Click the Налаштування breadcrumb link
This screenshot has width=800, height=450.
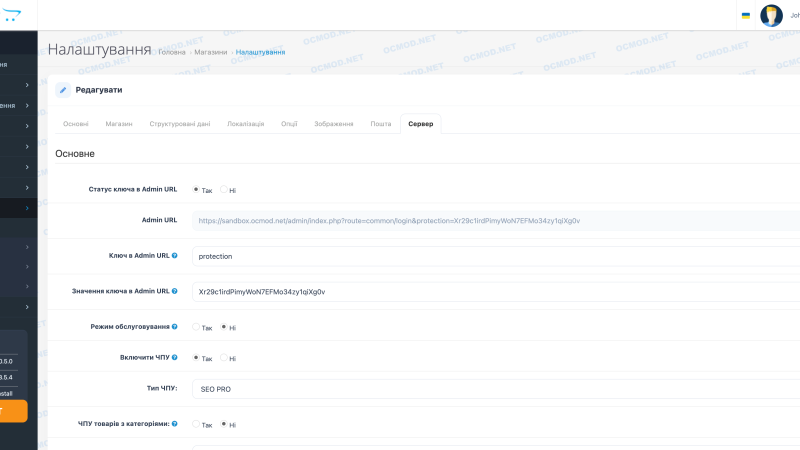pos(260,52)
